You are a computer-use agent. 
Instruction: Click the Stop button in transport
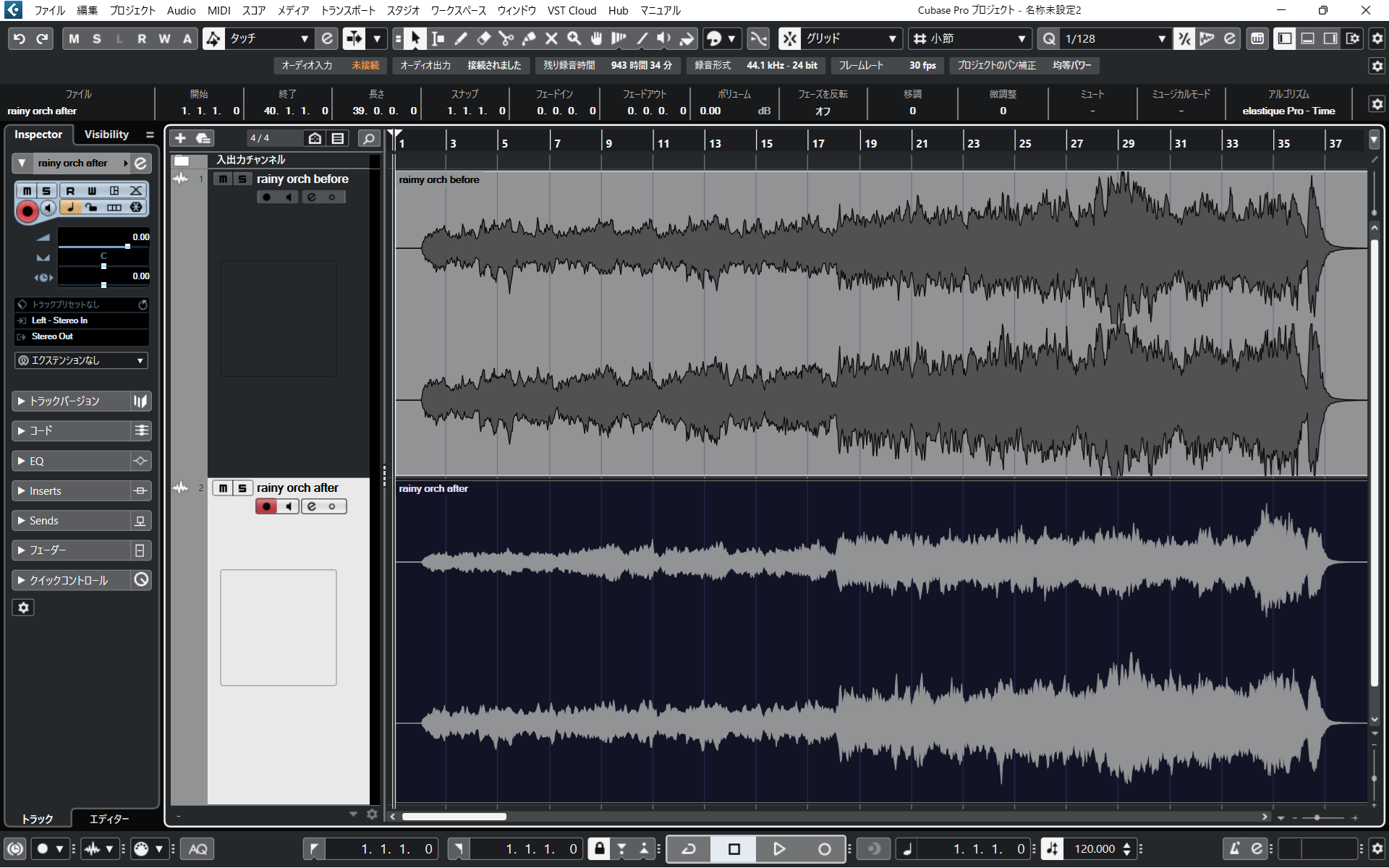click(734, 848)
